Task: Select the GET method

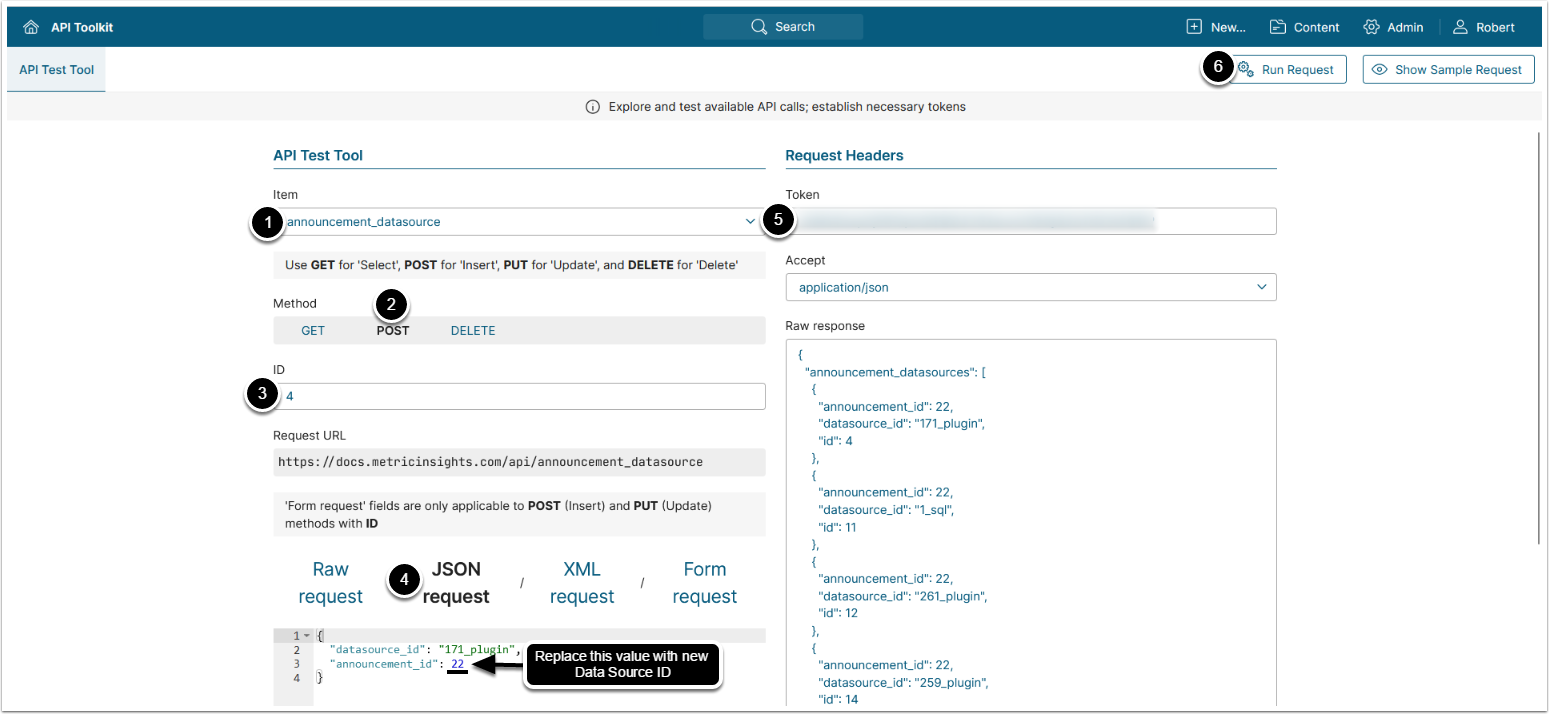Action: [313, 331]
